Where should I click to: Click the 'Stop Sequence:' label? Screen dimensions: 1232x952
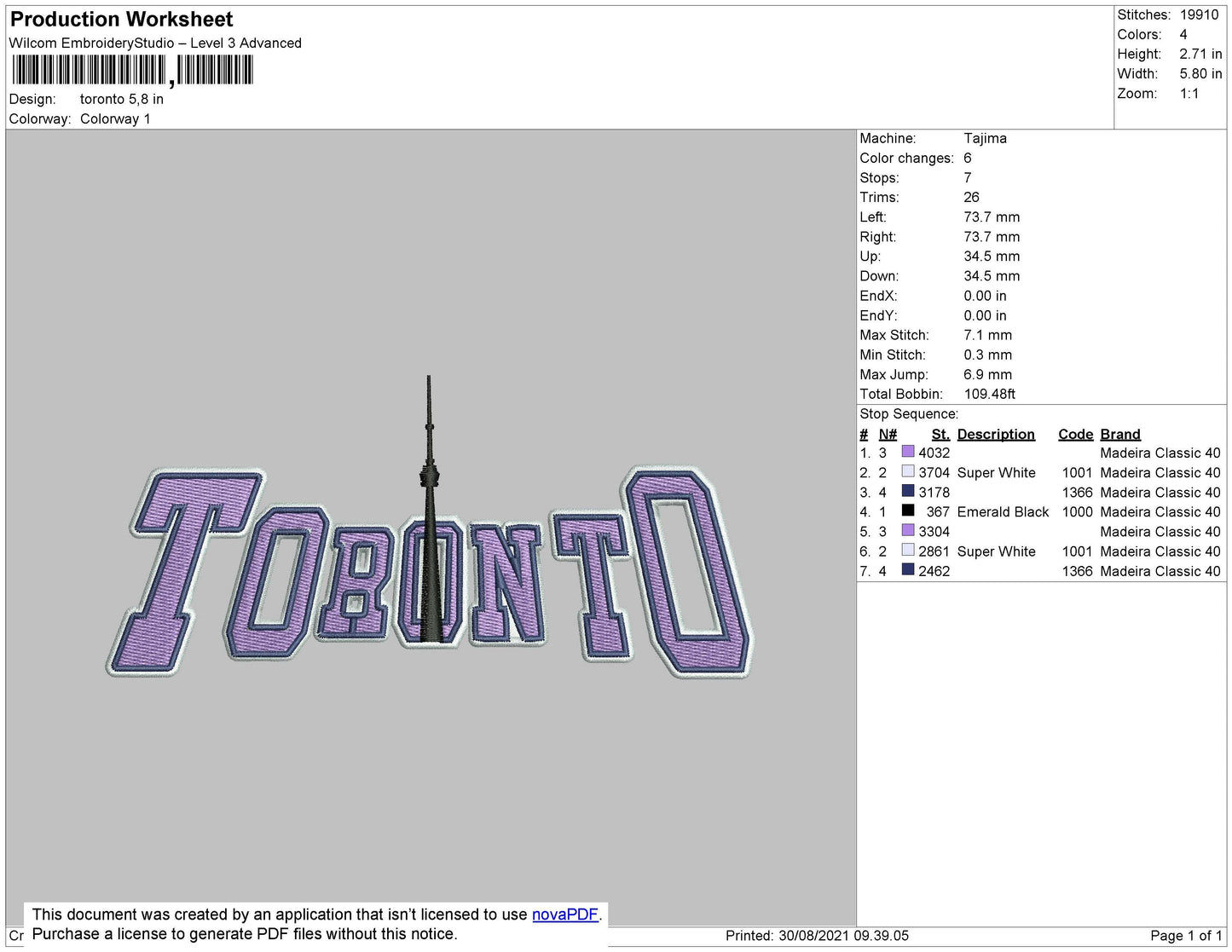909,414
